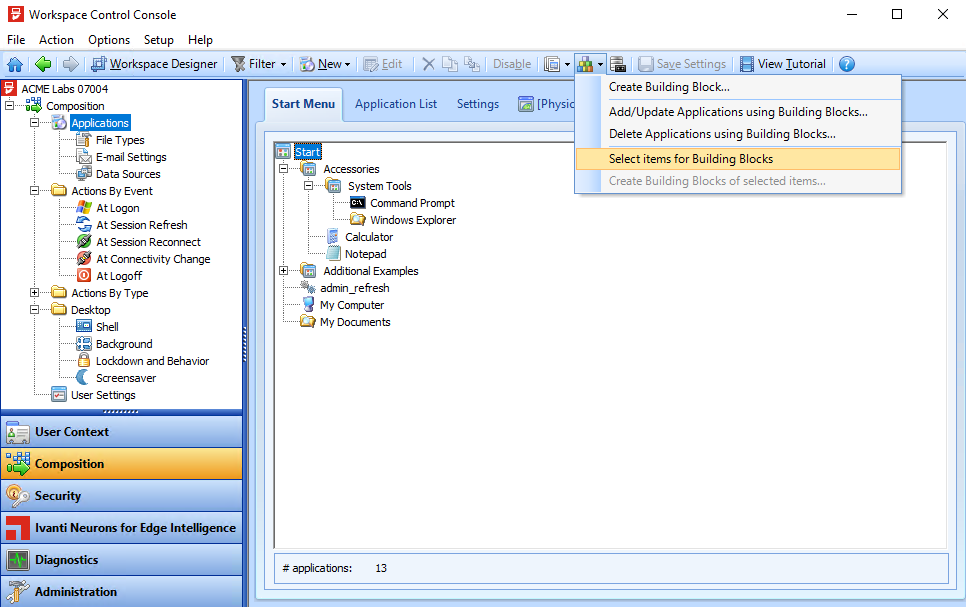Image resolution: width=966 pixels, height=607 pixels.
Task: Choose Select items for Building Blocks
Action: click(737, 159)
